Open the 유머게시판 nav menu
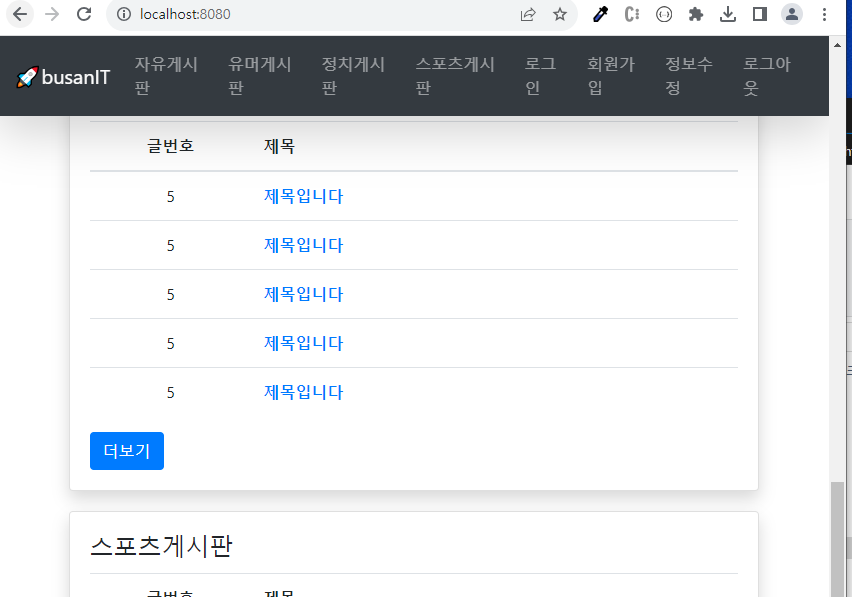 (x=260, y=76)
